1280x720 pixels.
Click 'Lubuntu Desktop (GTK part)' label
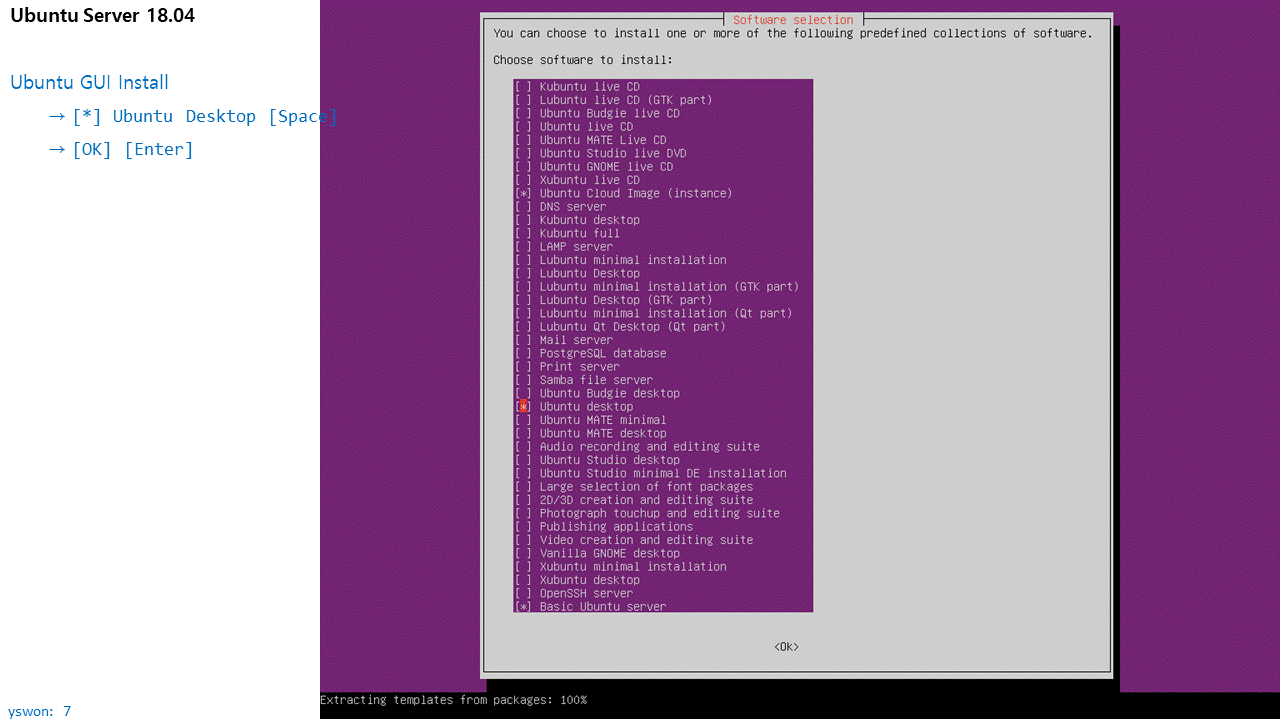tap(626, 300)
